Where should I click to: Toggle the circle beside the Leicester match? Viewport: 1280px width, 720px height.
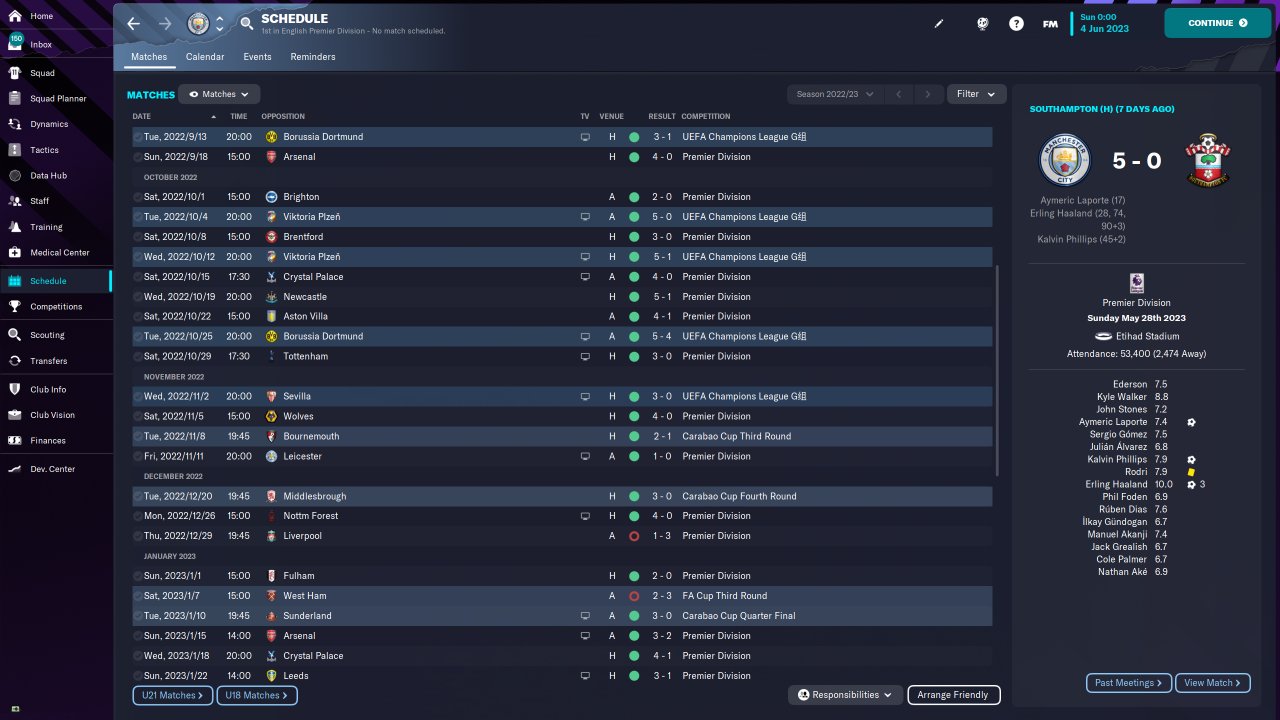click(138, 457)
